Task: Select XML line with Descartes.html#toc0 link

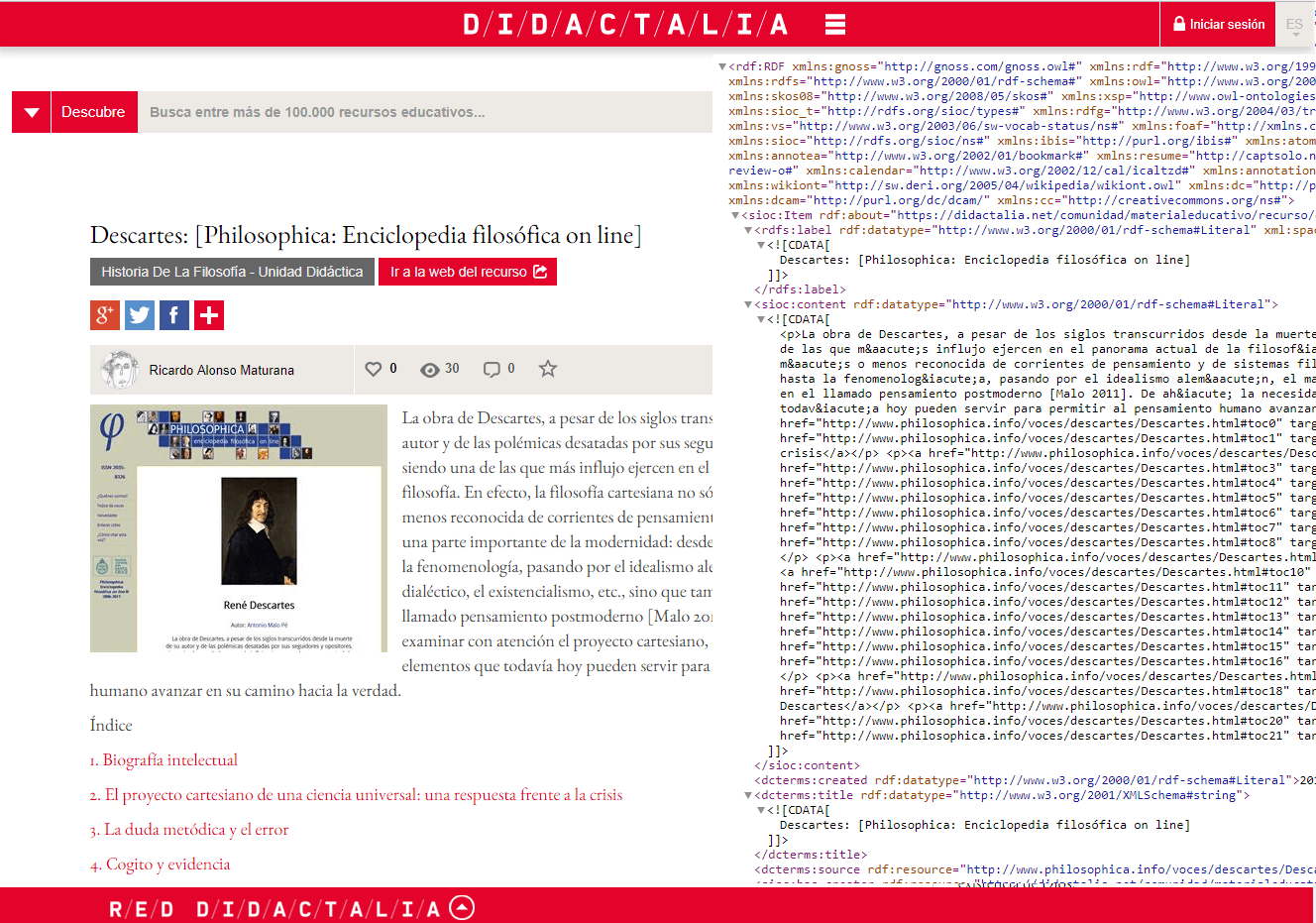Action: 1047,423
